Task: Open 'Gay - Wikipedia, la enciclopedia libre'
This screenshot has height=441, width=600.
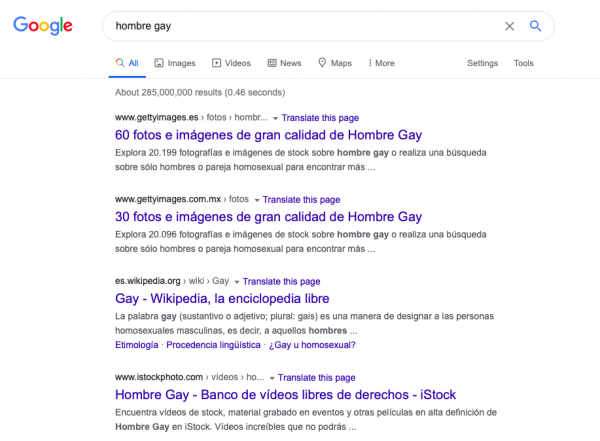Action: tap(222, 299)
